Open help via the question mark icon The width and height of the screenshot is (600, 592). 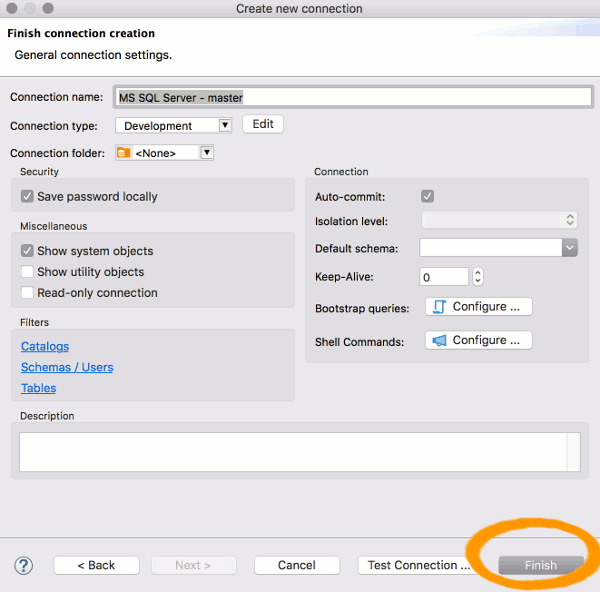24,565
